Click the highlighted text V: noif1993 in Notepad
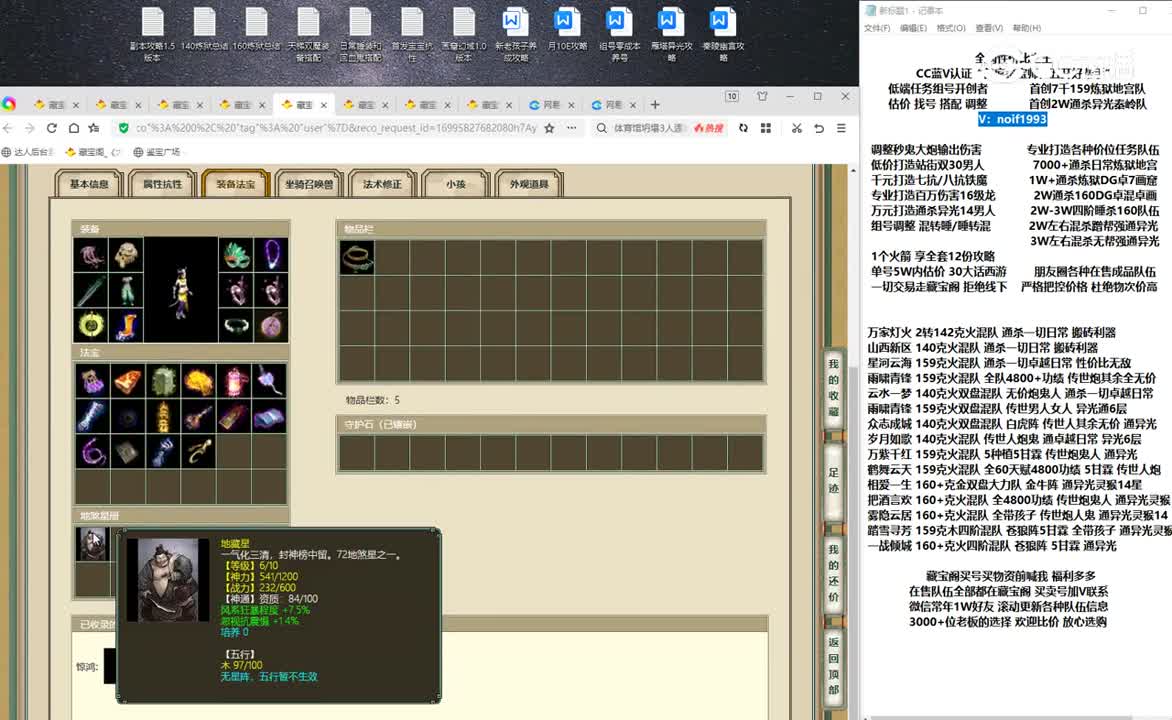Viewport: 1172px width, 720px height. (1012, 119)
